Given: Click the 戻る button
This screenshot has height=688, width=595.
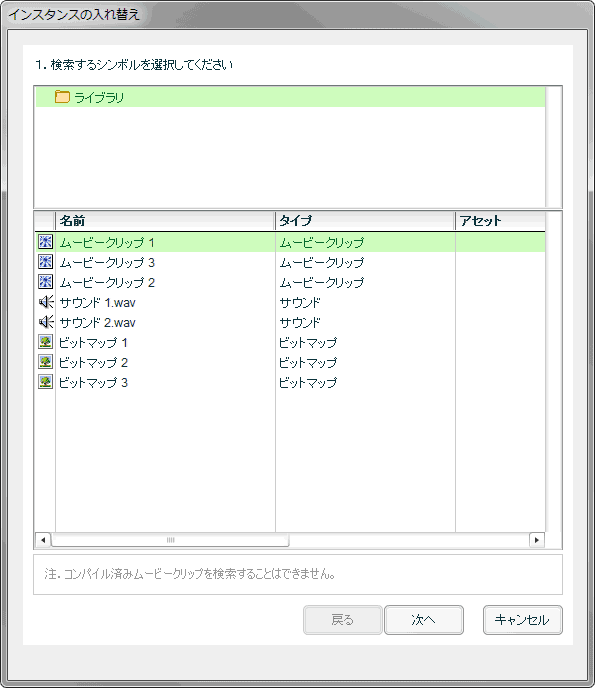Looking at the screenshot, I should (x=342, y=620).
